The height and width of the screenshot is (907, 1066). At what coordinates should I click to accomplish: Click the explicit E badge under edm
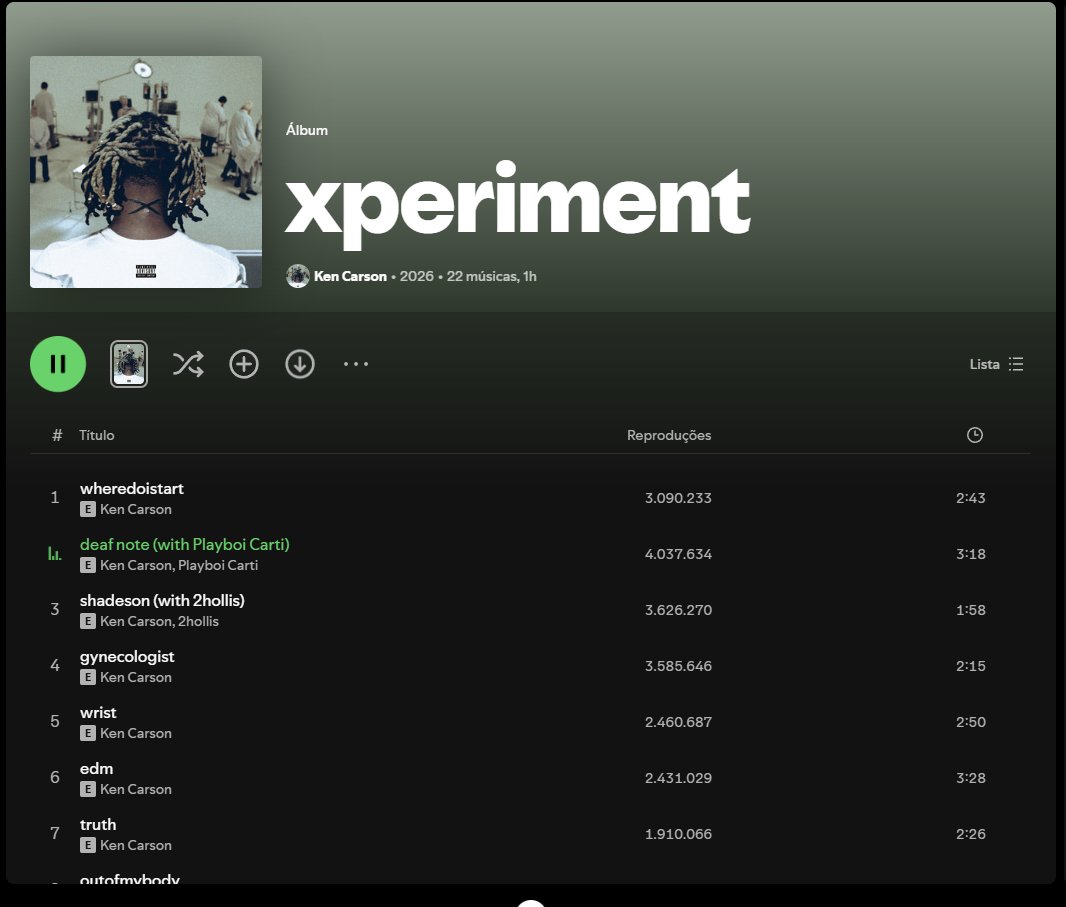[x=88, y=789]
